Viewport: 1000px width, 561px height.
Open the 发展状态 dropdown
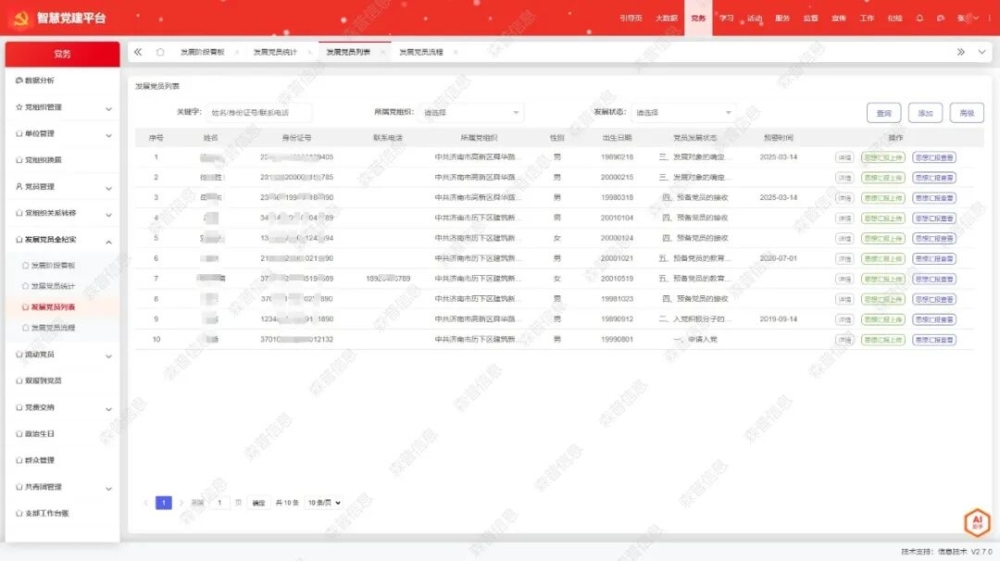683,113
